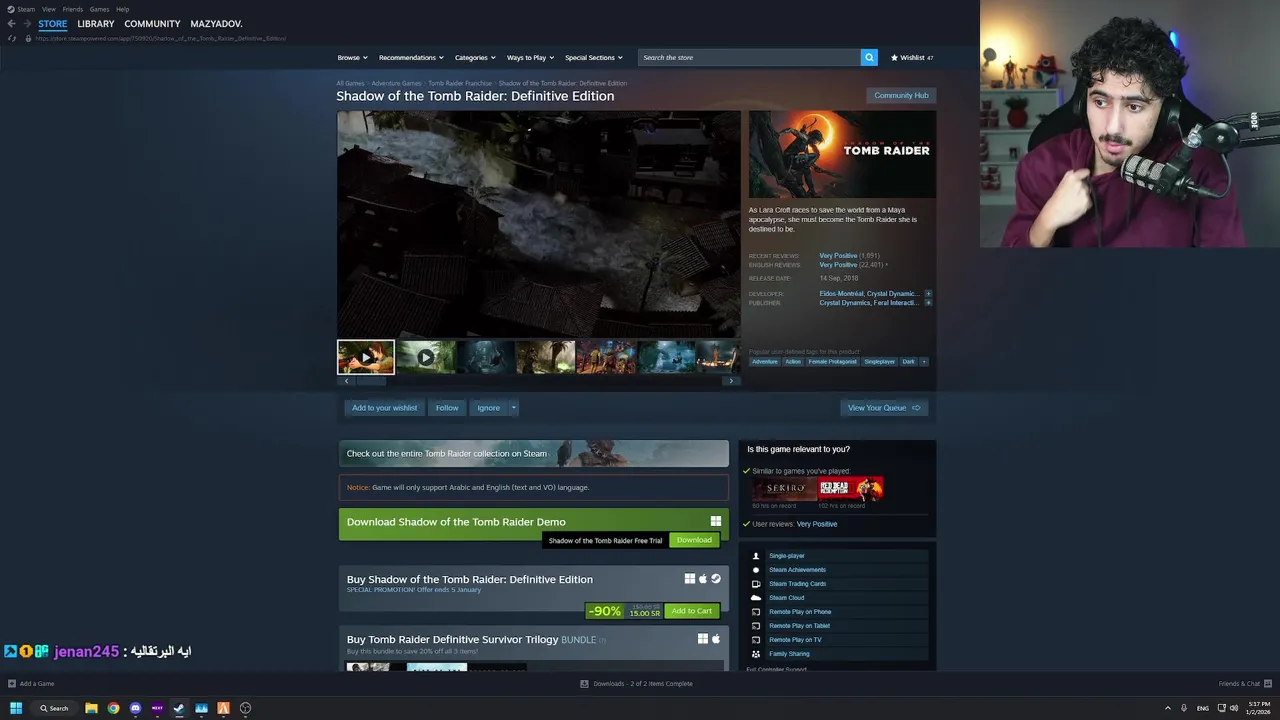
Task: Go back with the Steam back arrow
Action: coord(11,23)
